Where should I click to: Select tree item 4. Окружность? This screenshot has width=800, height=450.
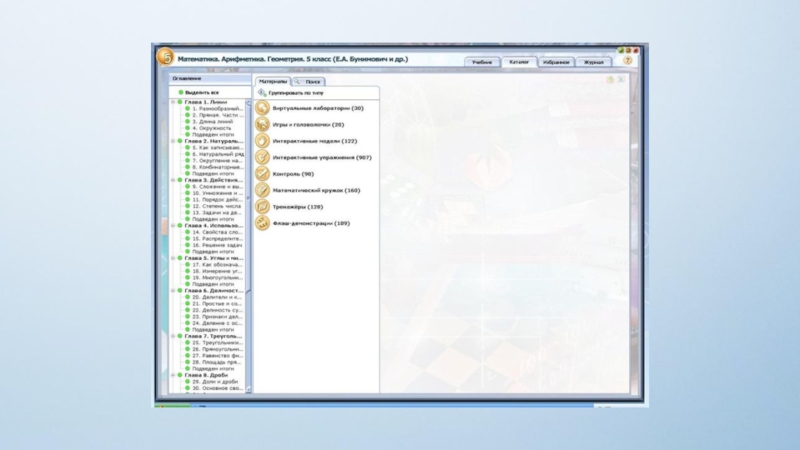[x=211, y=128]
